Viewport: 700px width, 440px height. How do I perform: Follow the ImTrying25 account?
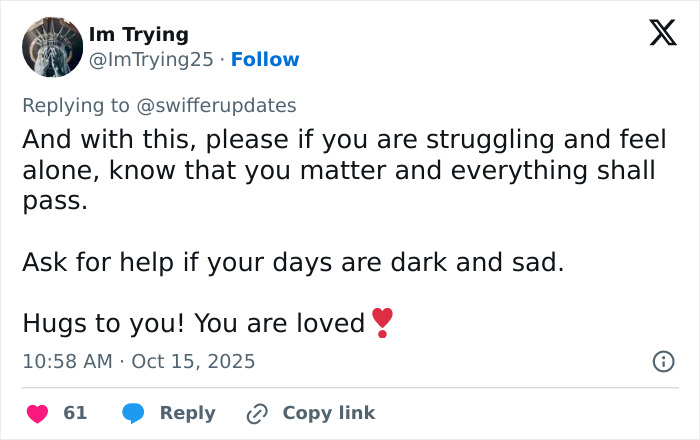click(x=265, y=60)
